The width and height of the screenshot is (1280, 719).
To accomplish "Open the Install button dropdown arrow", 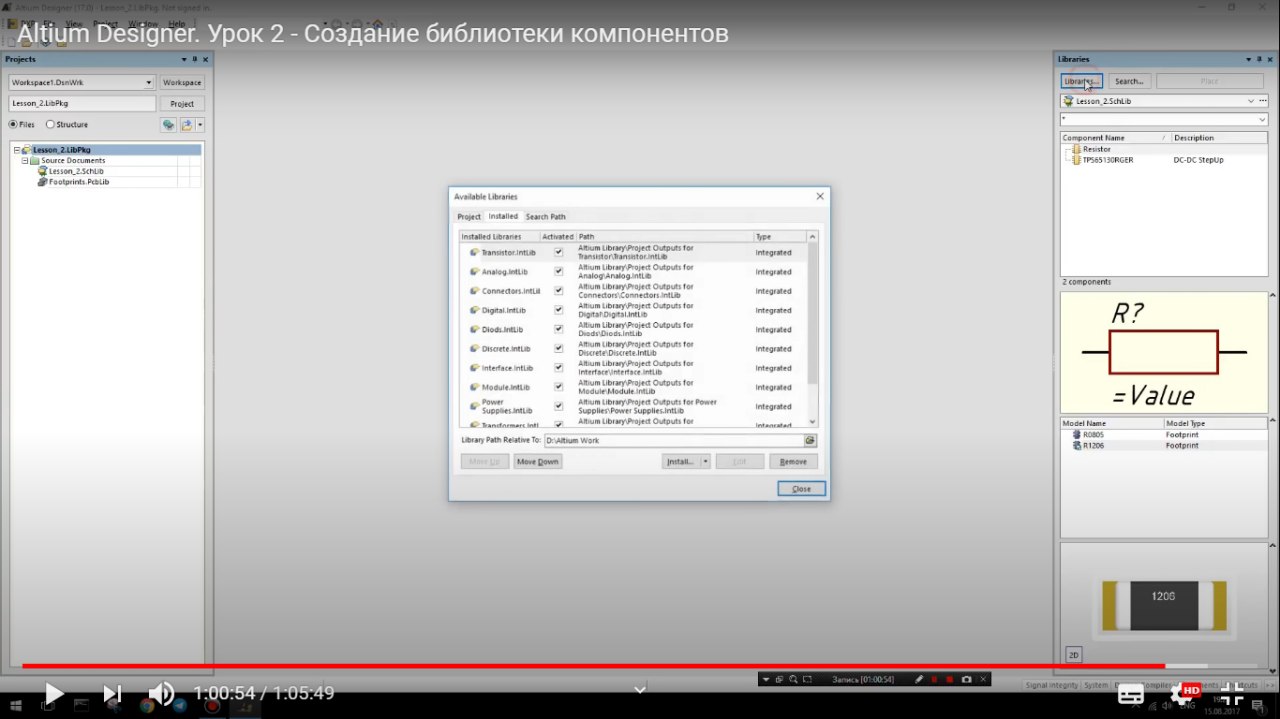I will click(x=705, y=462).
